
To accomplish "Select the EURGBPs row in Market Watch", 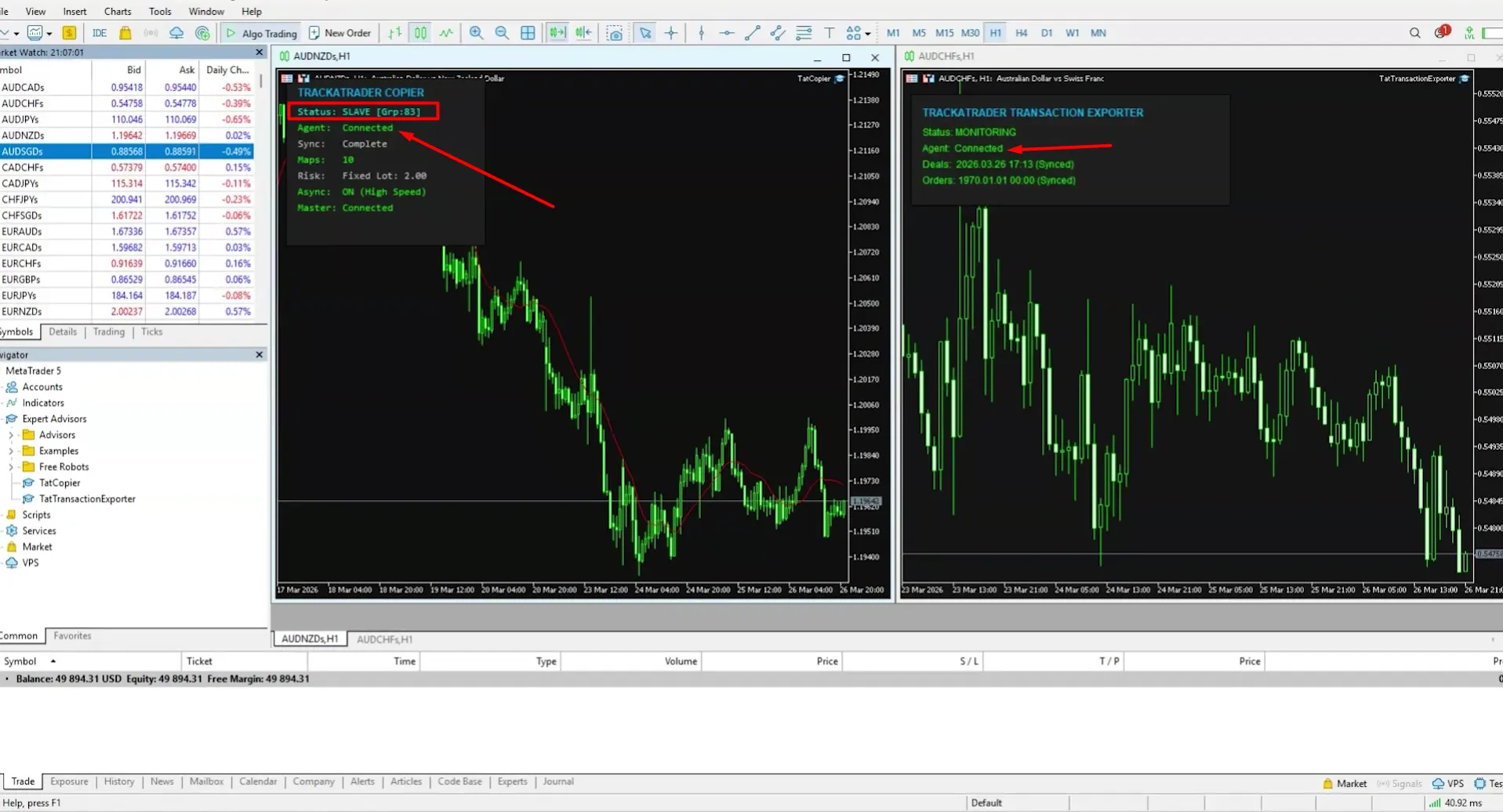I will click(x=125, y=279).
